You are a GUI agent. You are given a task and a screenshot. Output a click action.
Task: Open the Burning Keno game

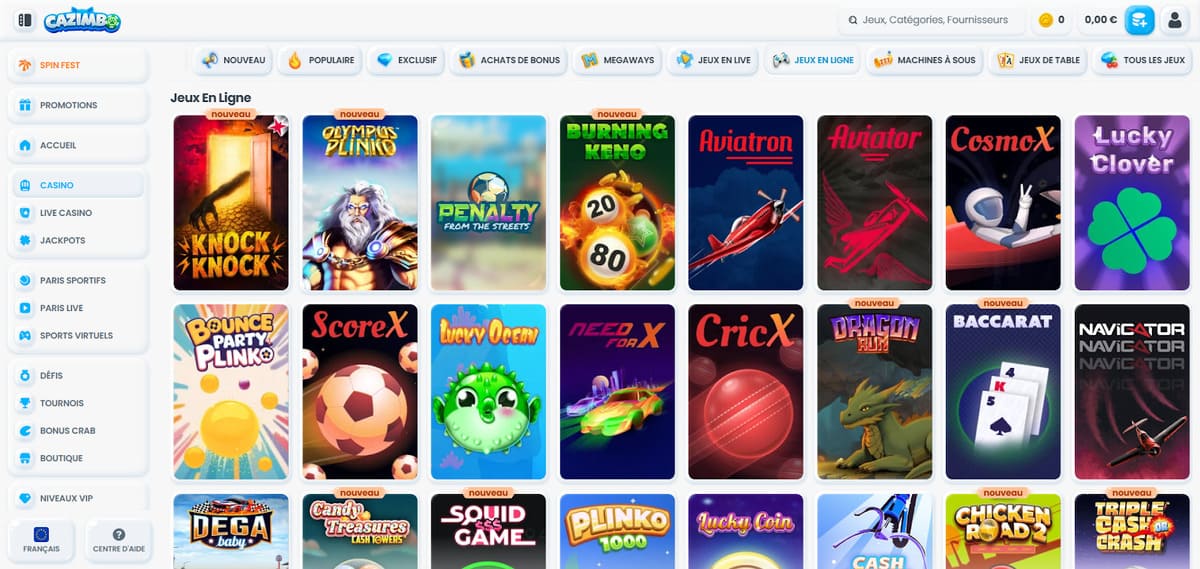point(617,203)
